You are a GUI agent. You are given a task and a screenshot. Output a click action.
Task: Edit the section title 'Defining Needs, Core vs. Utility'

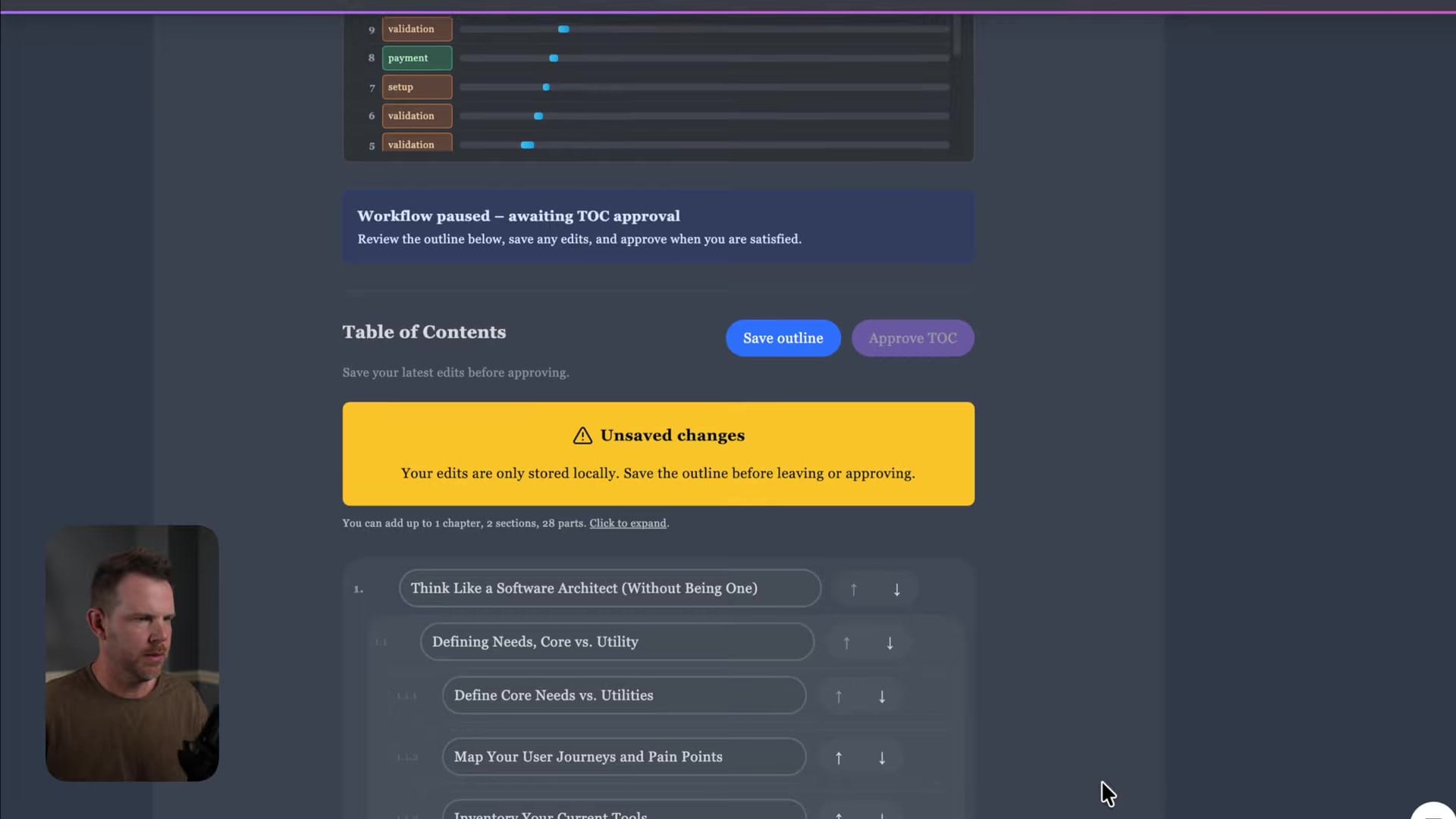[x=617, y=642]
